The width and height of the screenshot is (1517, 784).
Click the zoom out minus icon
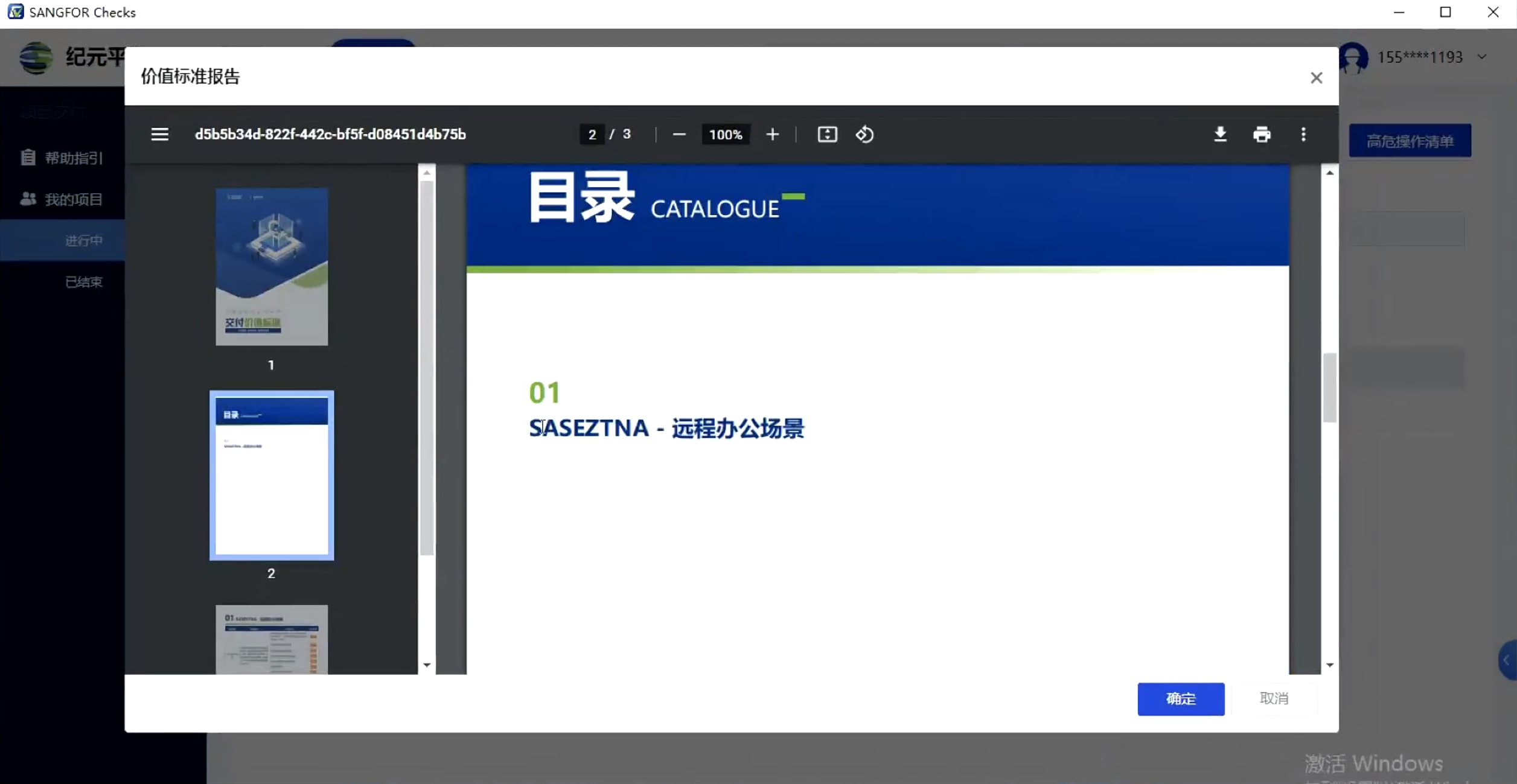pyautogui.click(x=679, y=134)
